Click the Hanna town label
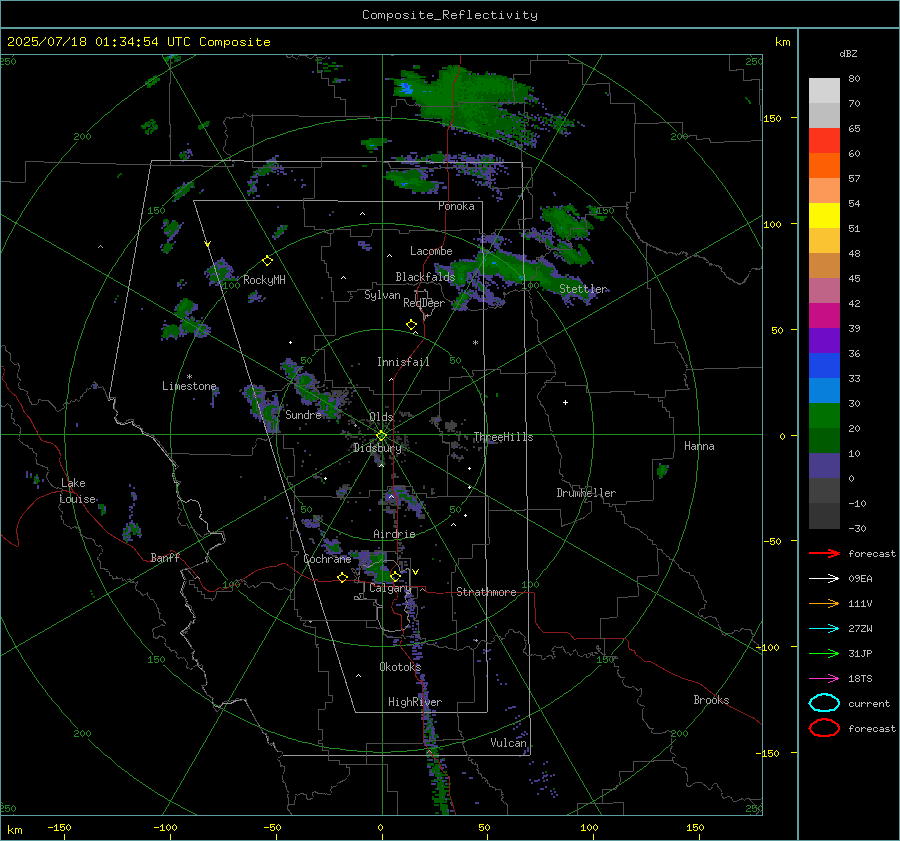Image resolution: width=900 pixels, height=841 pixels. click(x=699, y=446)
